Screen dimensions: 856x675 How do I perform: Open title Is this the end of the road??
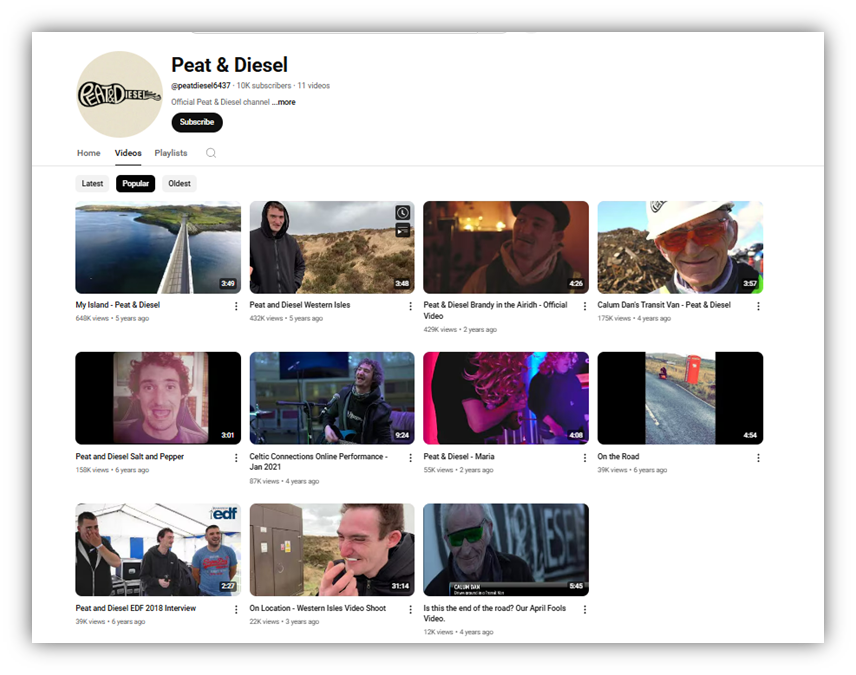(495, 613)
